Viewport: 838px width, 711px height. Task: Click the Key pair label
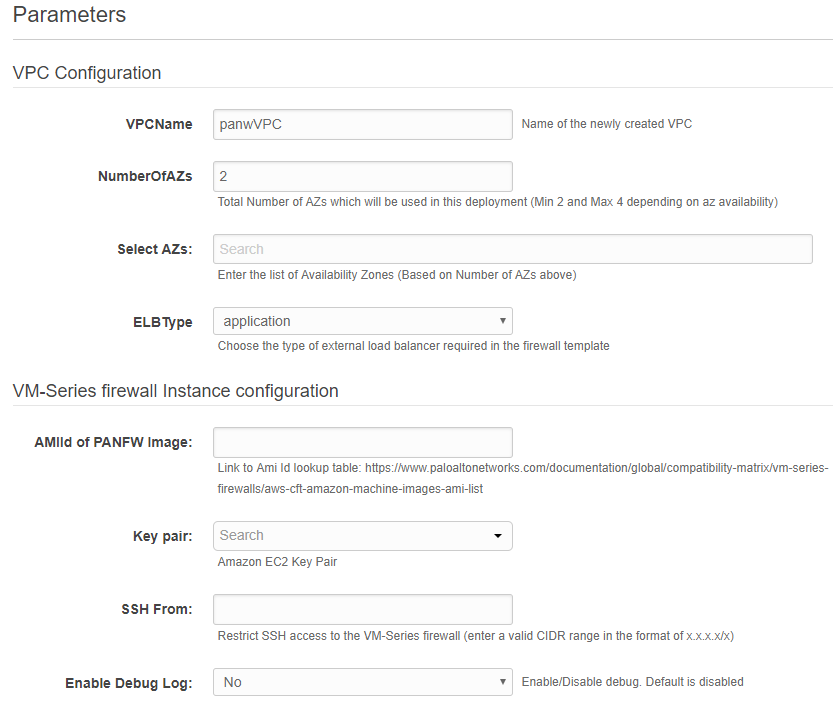click(x=163, y=536)
